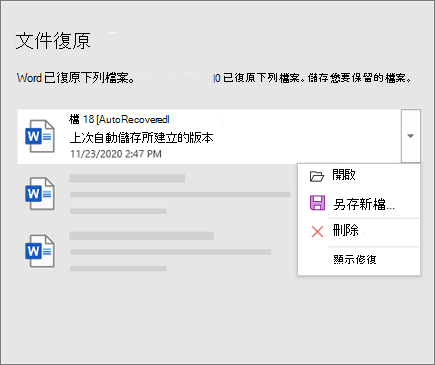Click the third Word document icon

pyautogui.click(x=40, y=251)
